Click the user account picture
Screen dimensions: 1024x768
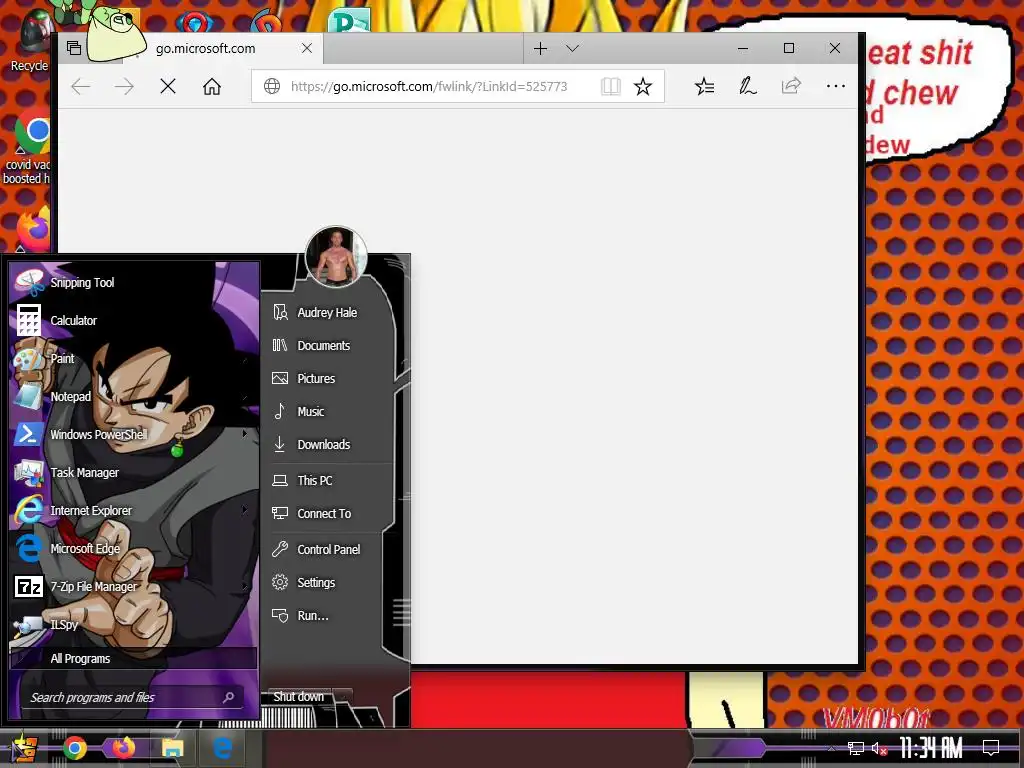pos(336,257)
